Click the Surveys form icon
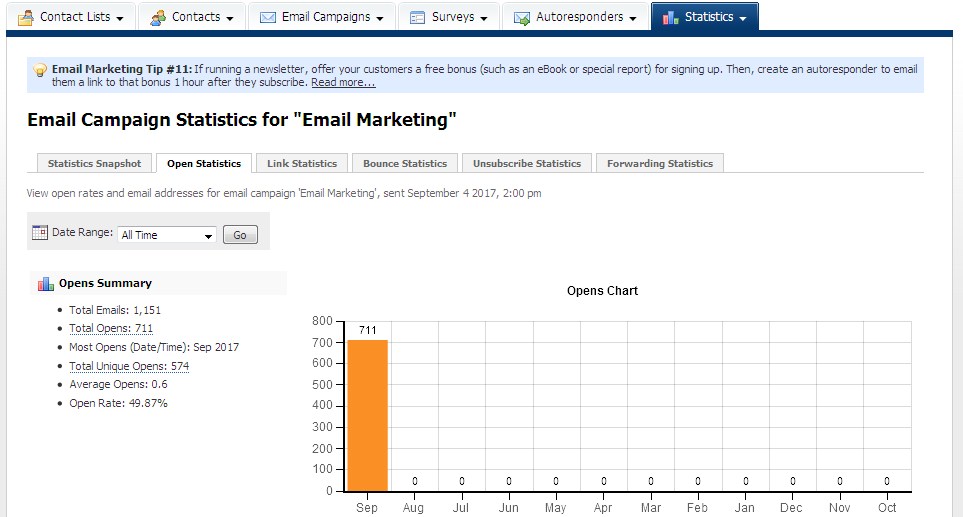 (418, 17)
